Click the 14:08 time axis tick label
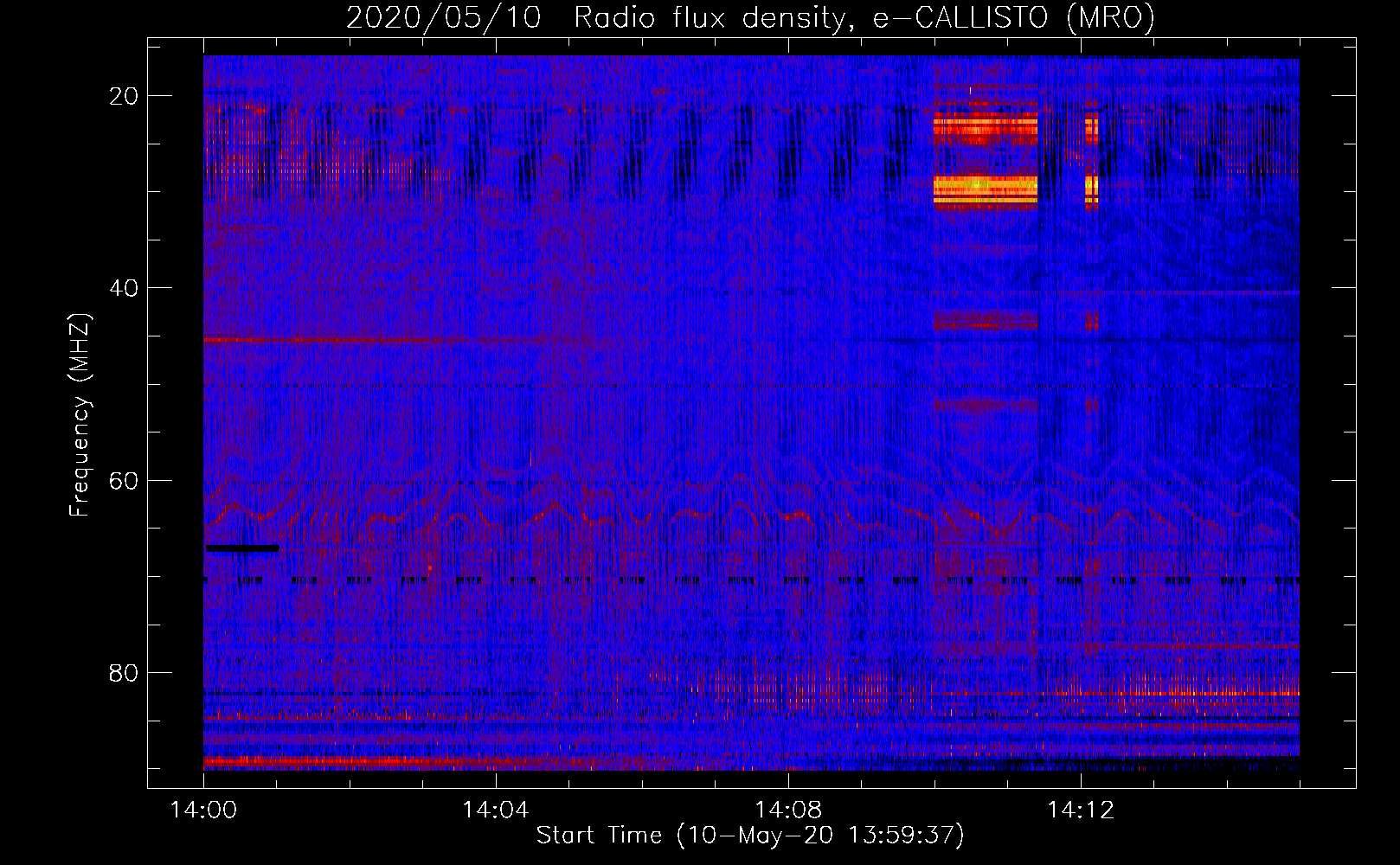The image size is (1400, 865). point(787,810)
